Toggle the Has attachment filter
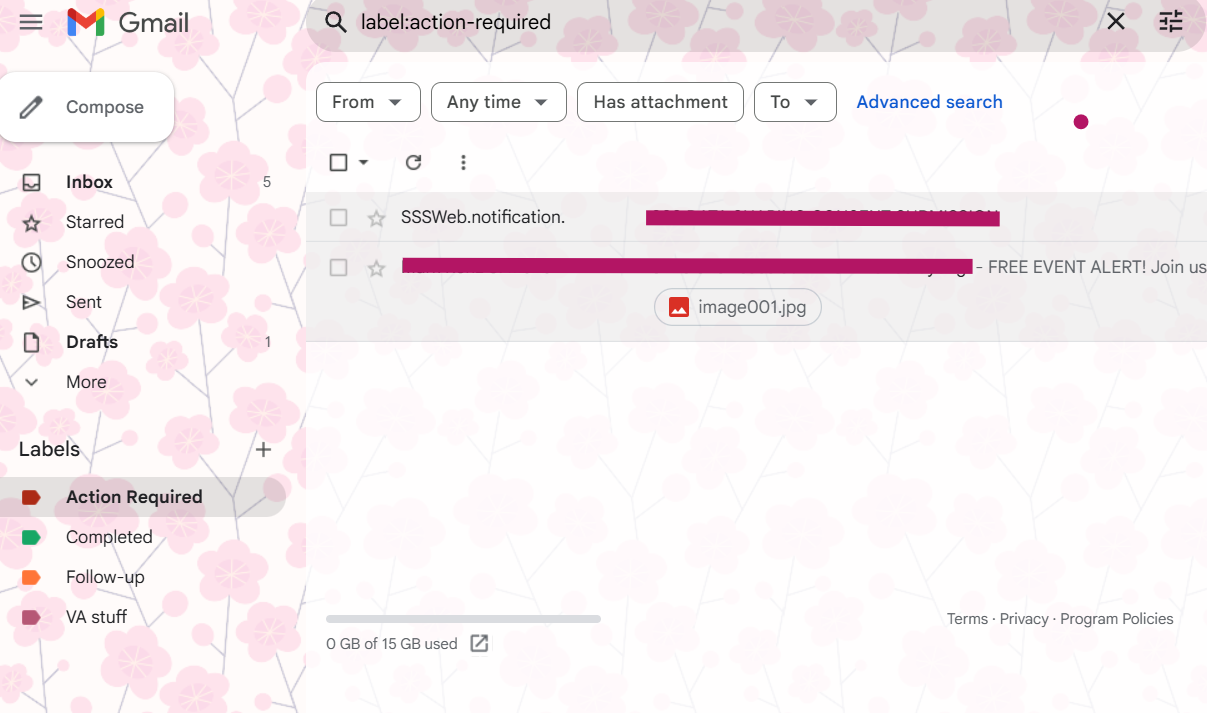 (x=660, y=102)
